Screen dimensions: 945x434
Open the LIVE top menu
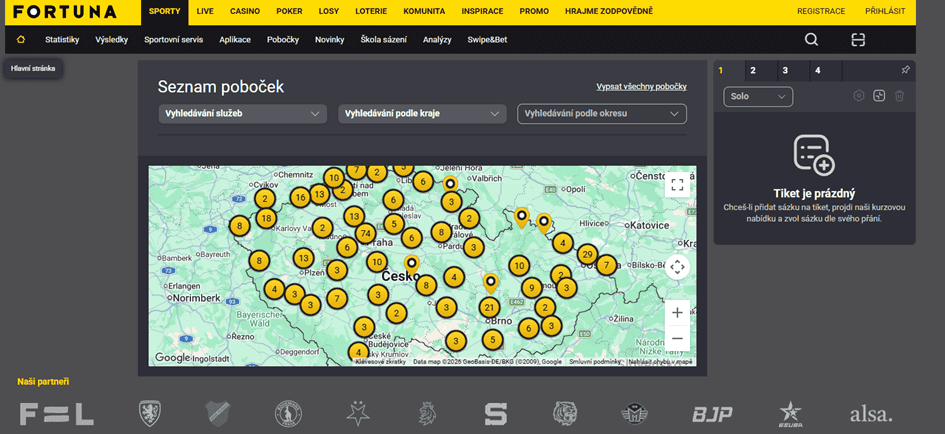[x=205, y=11]
